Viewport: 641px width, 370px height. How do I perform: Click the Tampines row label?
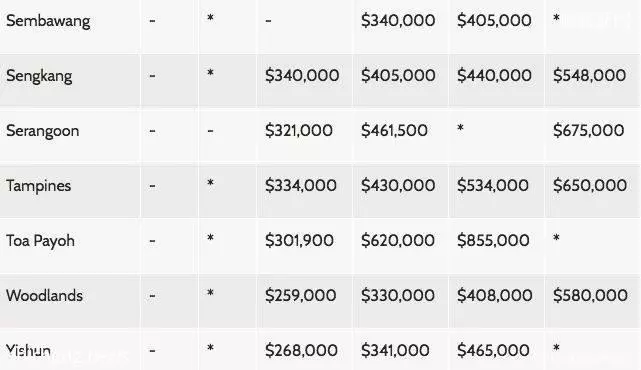[38, 186]
